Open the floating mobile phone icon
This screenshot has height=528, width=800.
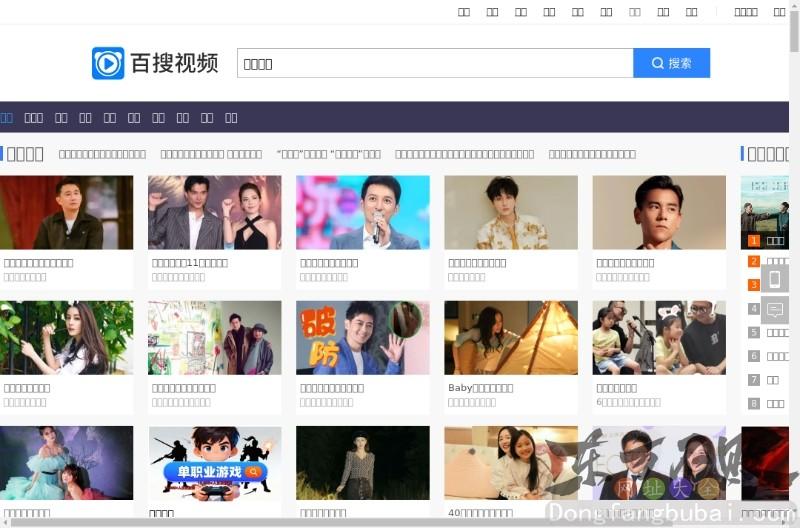coord(775,279)
